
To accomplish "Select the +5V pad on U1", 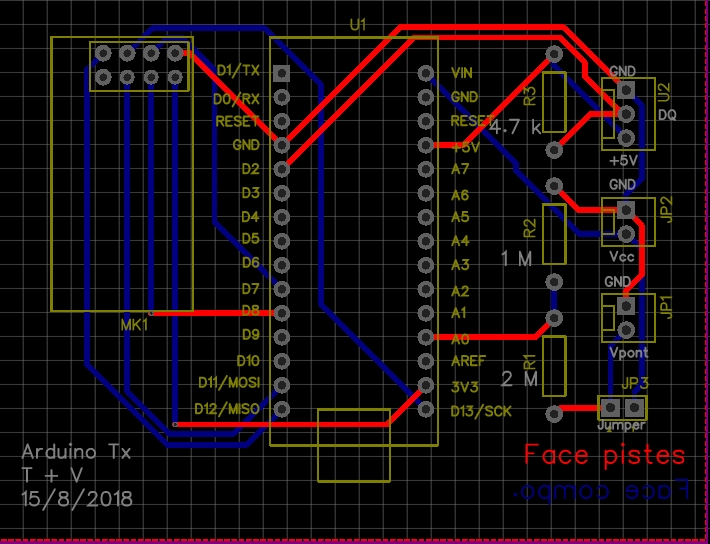I will tap(426, 145).
